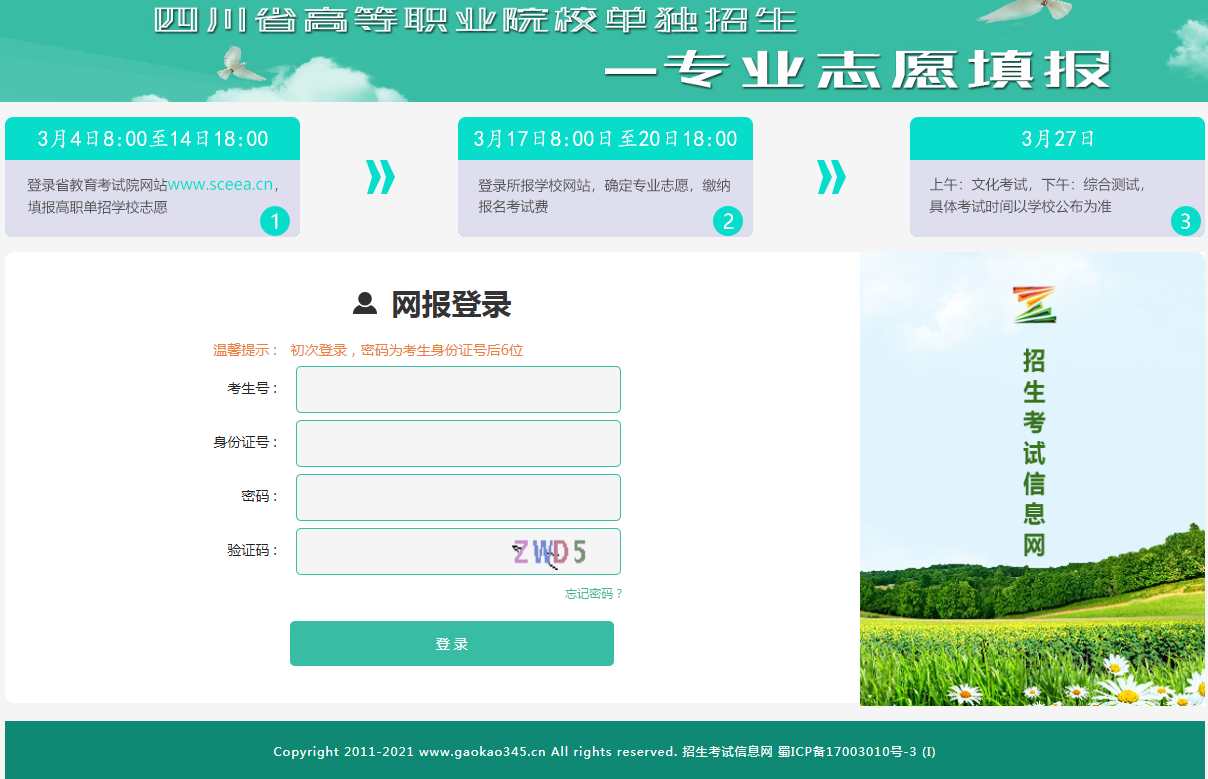Click the 3月17日8:00至20日18:00 step header

click(605, 139)
